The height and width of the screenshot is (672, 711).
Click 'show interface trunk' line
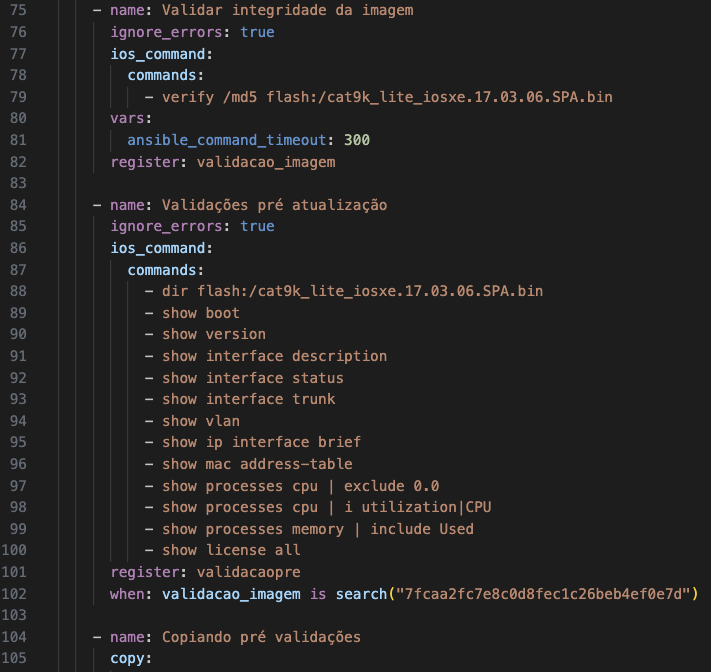point(249,399)
